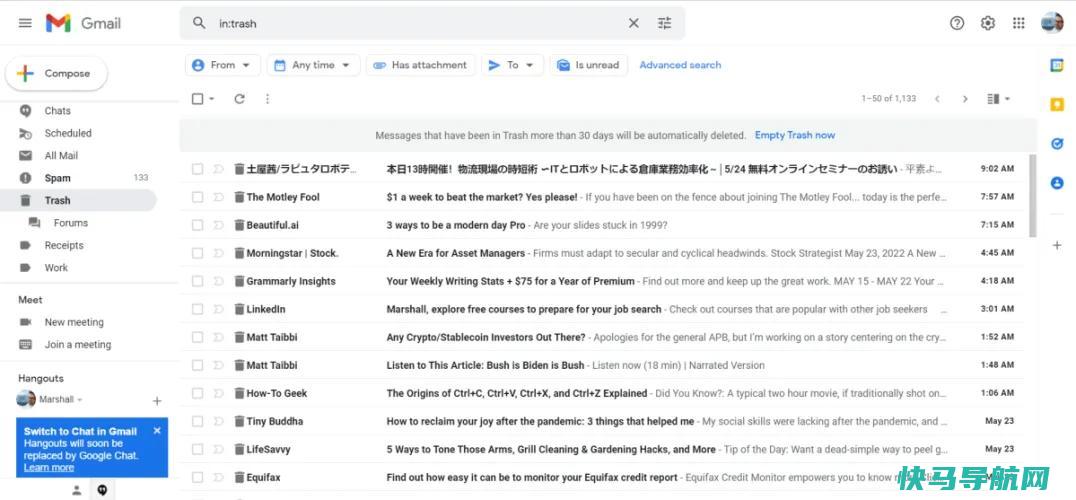Click the in:trash search field
This screenshot has height=500, width=1076.
[x=417, y=23]
